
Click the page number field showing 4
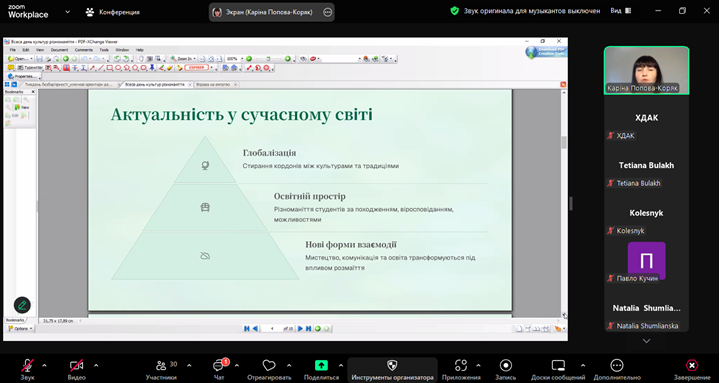[272, 328]
